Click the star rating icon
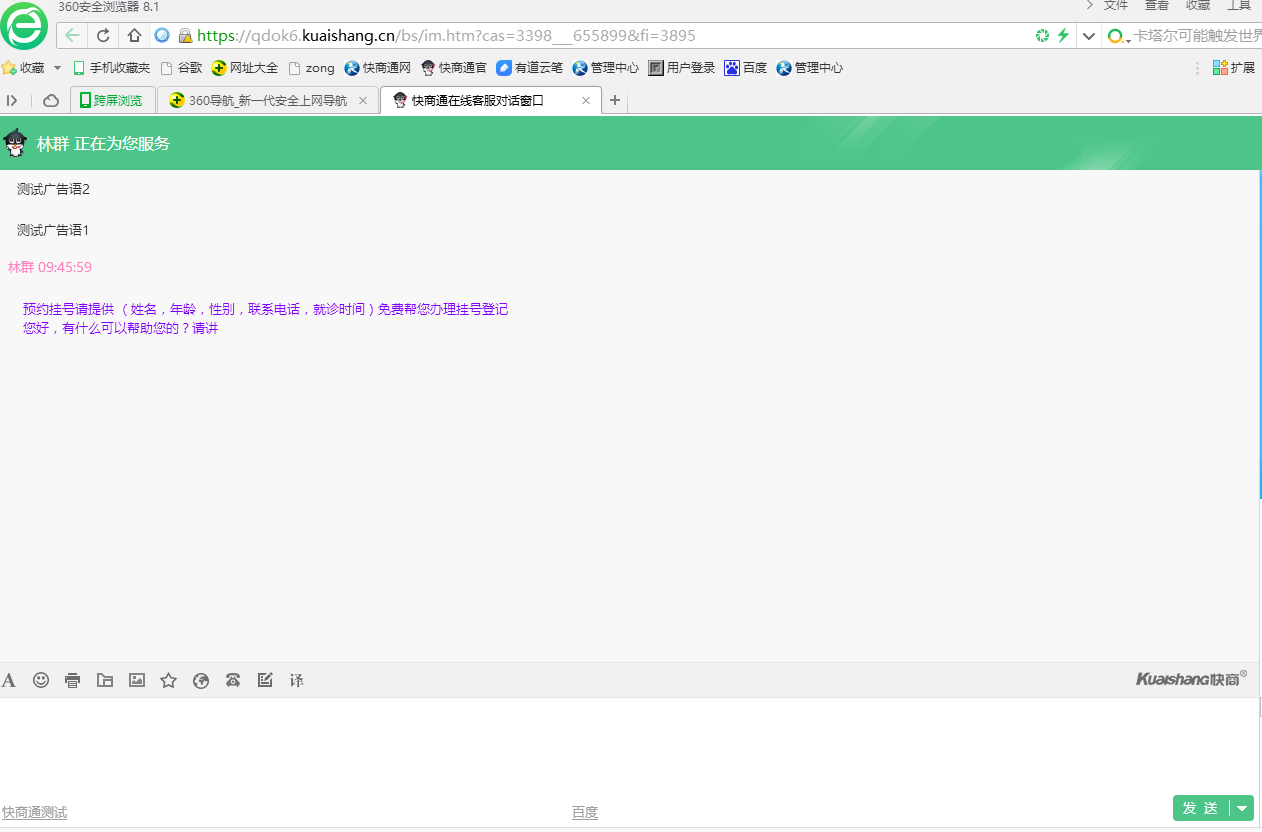The height and width of the screenshot is (832, 1262). click(169, 680)
